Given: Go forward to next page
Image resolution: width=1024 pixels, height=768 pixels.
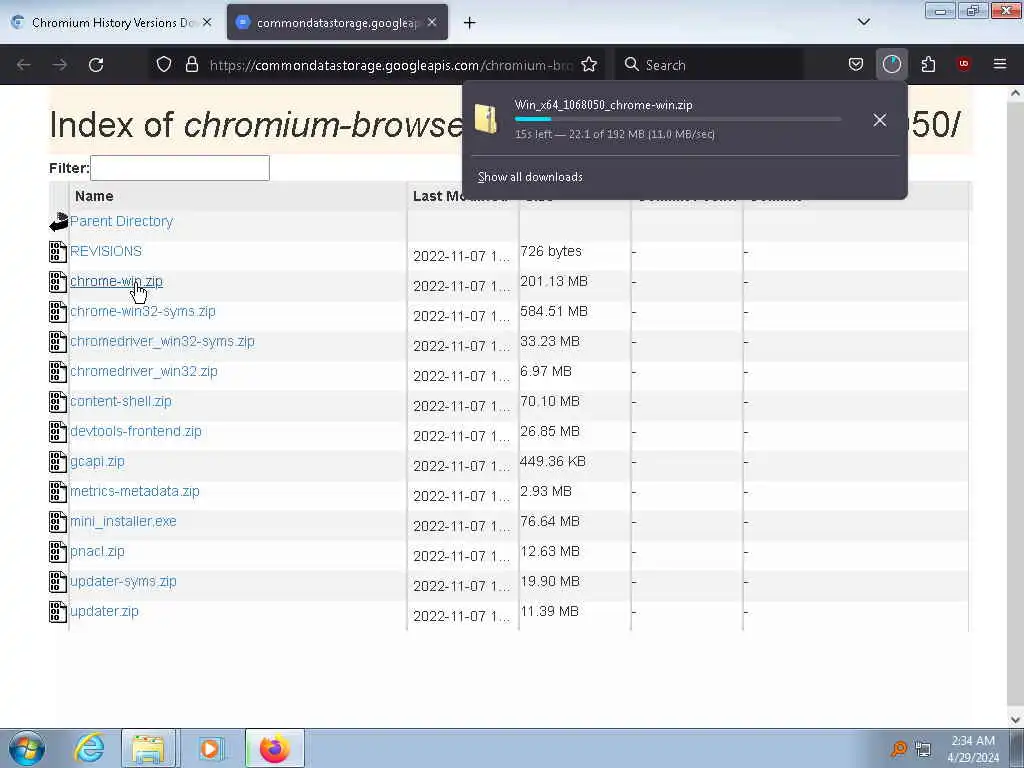Looking at the screenshot, I should pos(59,65).
